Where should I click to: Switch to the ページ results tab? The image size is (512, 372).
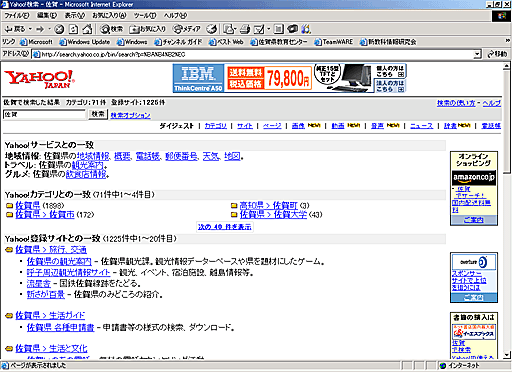[272, 126]
